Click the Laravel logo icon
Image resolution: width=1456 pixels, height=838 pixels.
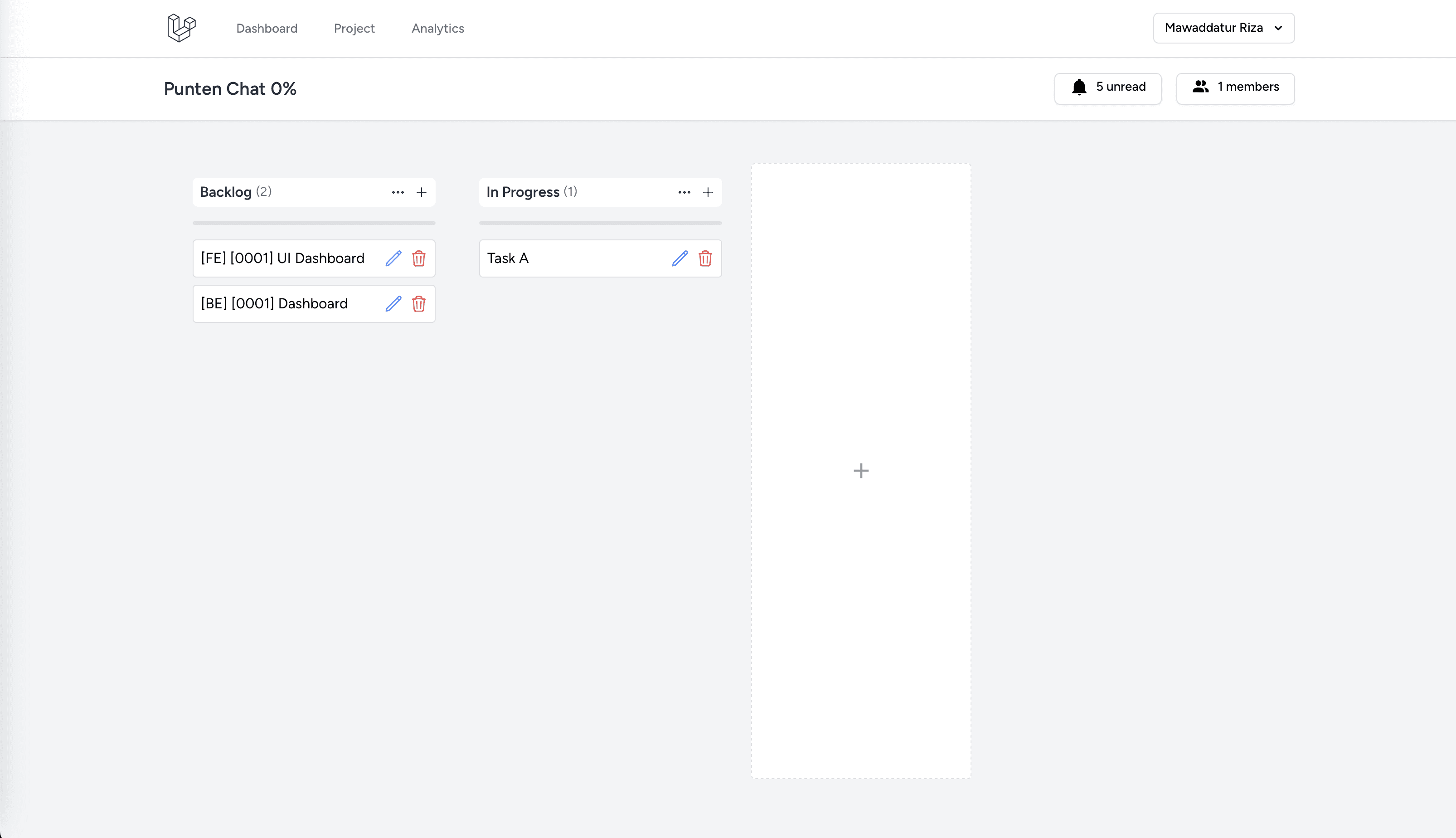click(x=181, y=28)
